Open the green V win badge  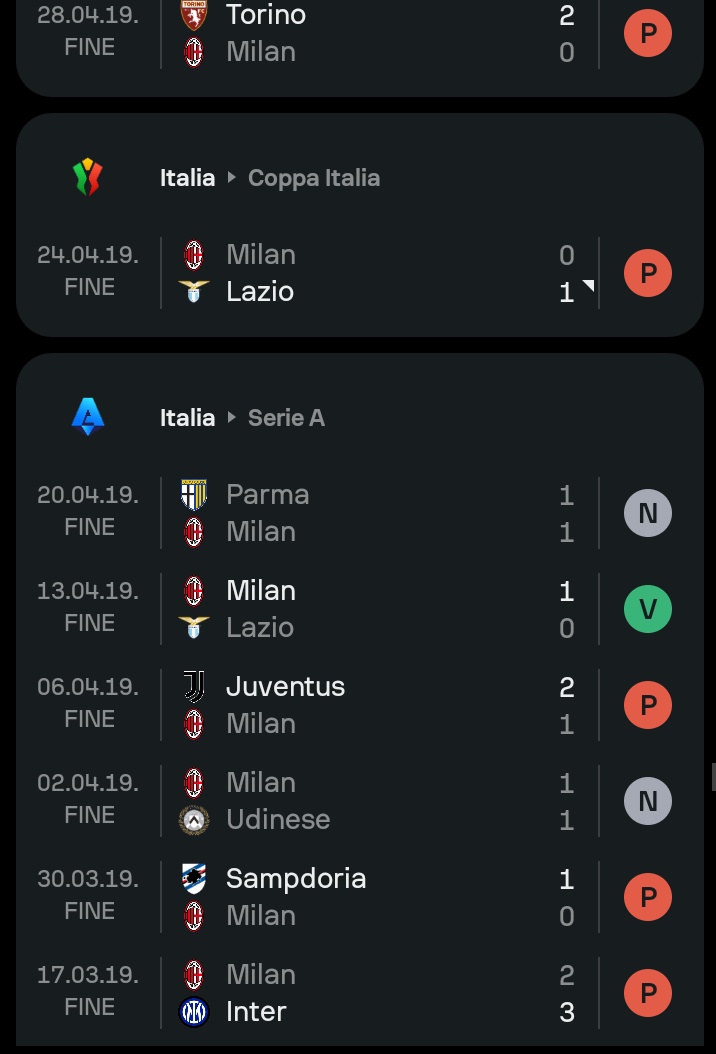tap(647, 609)
